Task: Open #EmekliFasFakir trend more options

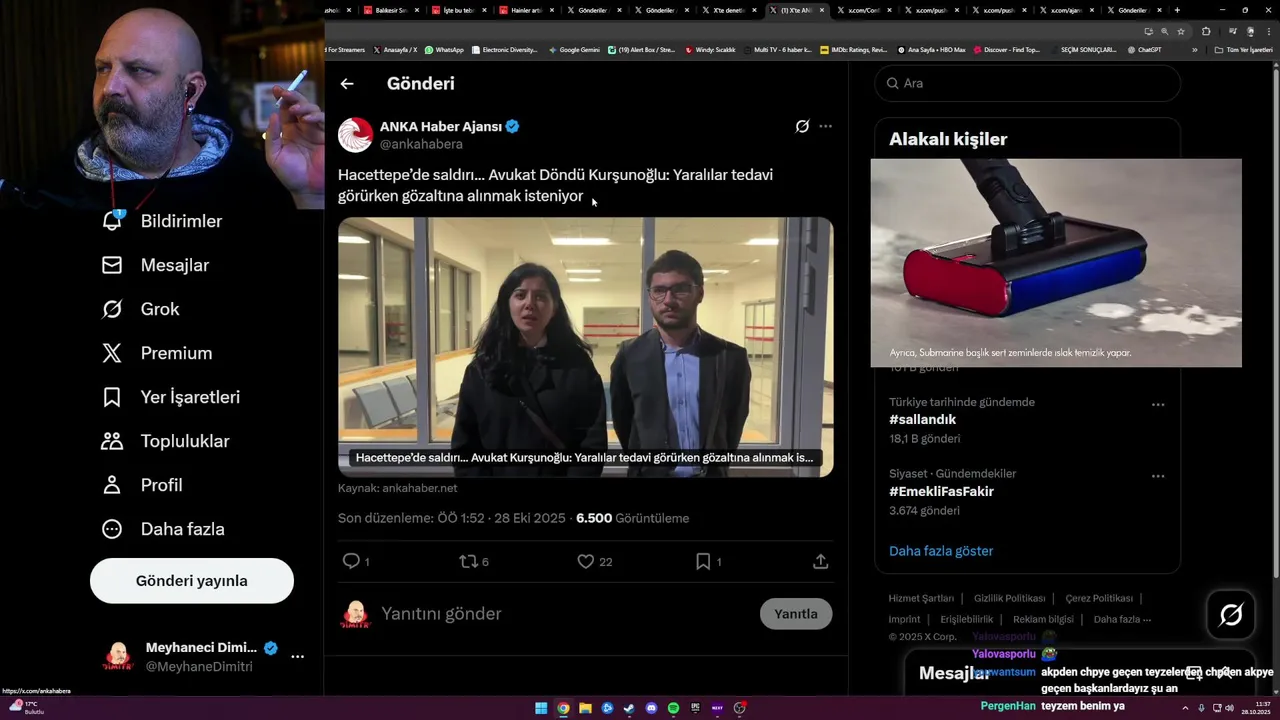Action: (1158, 476)
